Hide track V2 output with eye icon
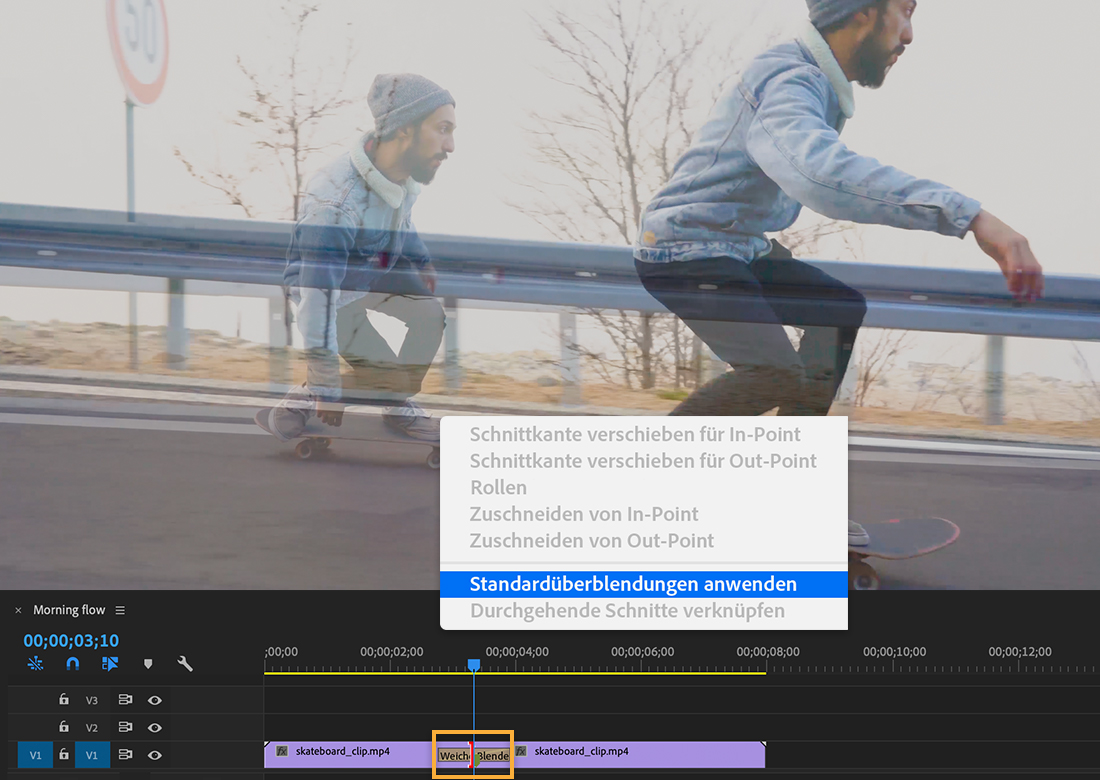 pyautogui.click(x=154, y=727)
